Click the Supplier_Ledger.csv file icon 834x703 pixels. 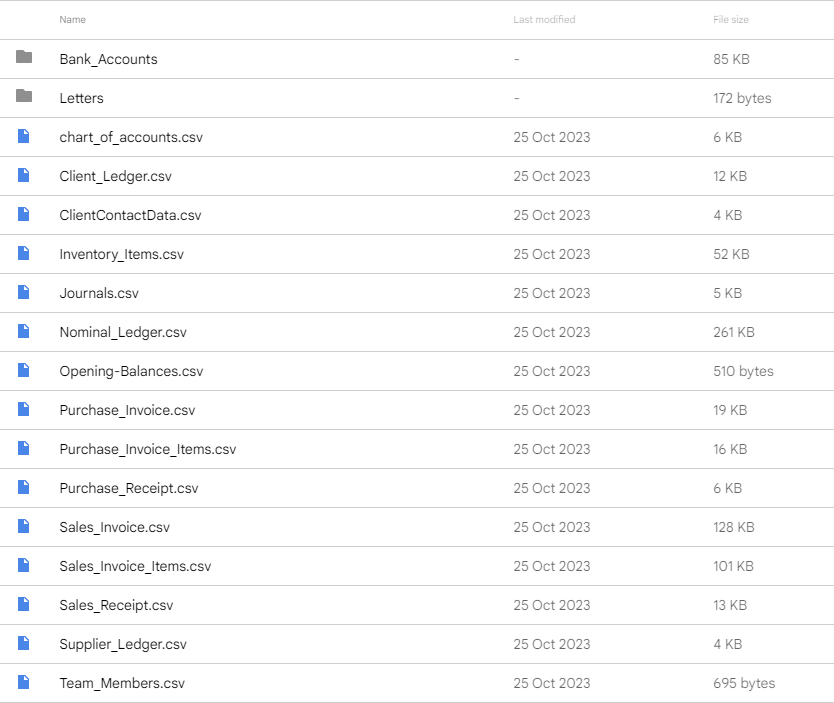tap(23, 643)
